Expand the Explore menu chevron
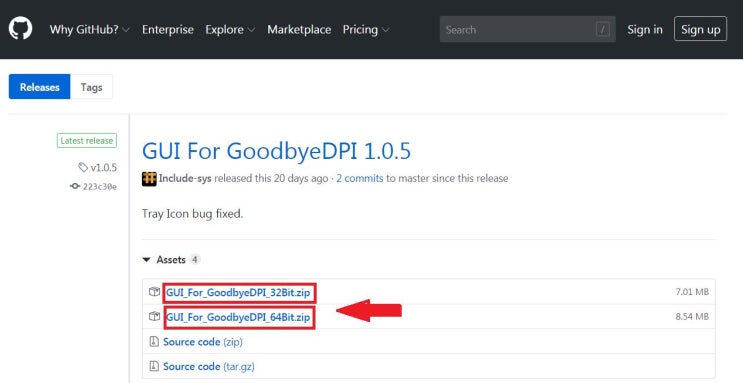Image resolution: width=743 pixels, height=383 pixels. [x=251, y=30]
